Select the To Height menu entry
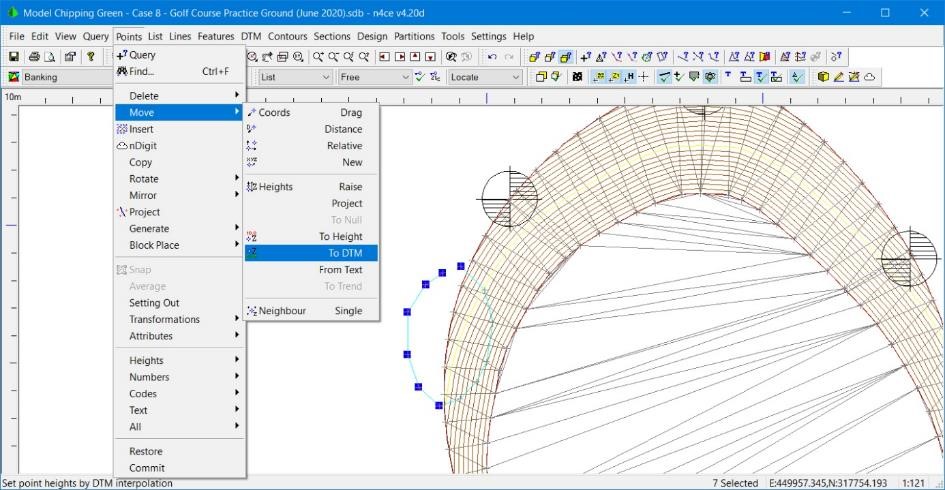This screenshot has width=945, height=490. tap(312, 237)
